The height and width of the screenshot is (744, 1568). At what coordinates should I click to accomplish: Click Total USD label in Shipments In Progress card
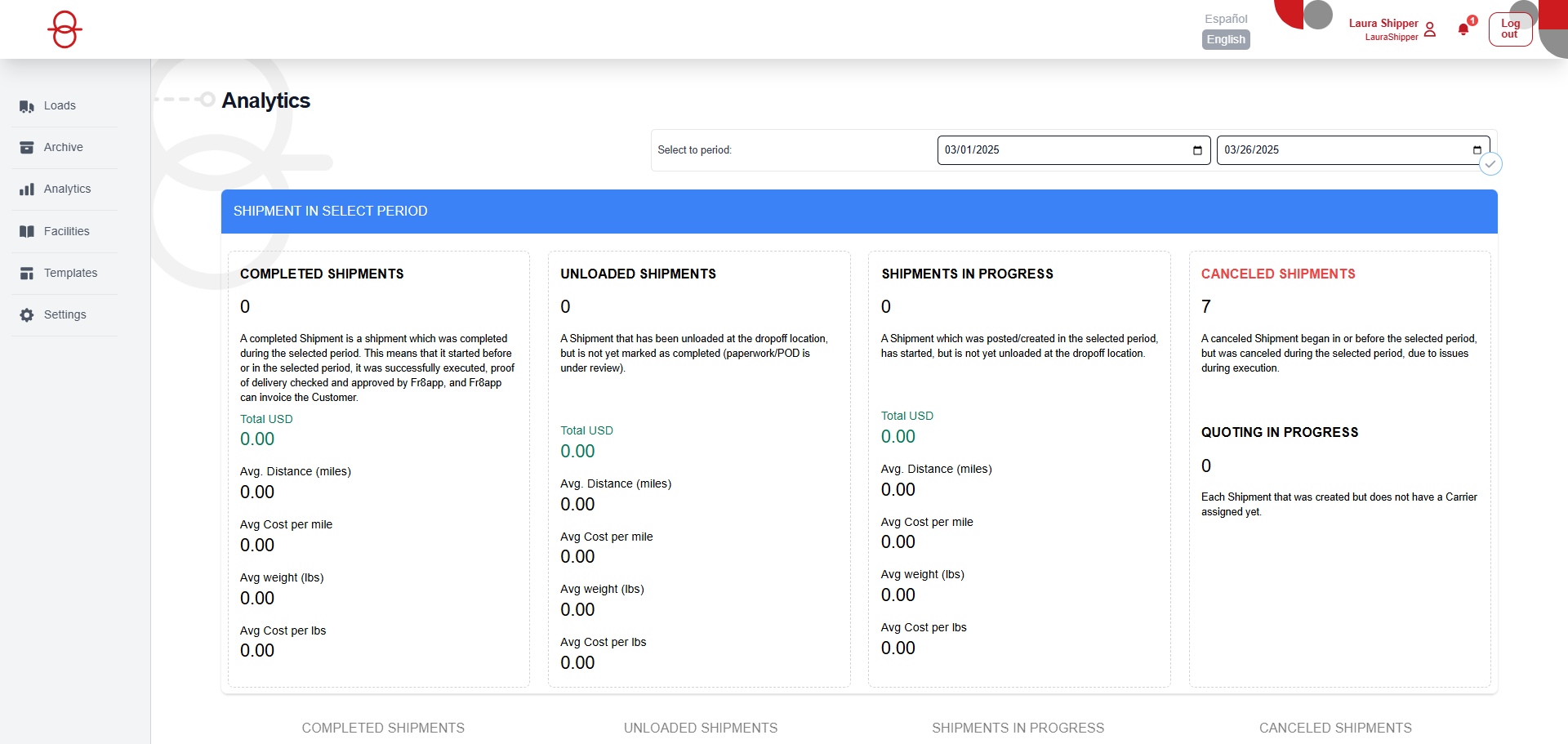tap(906, 416)
